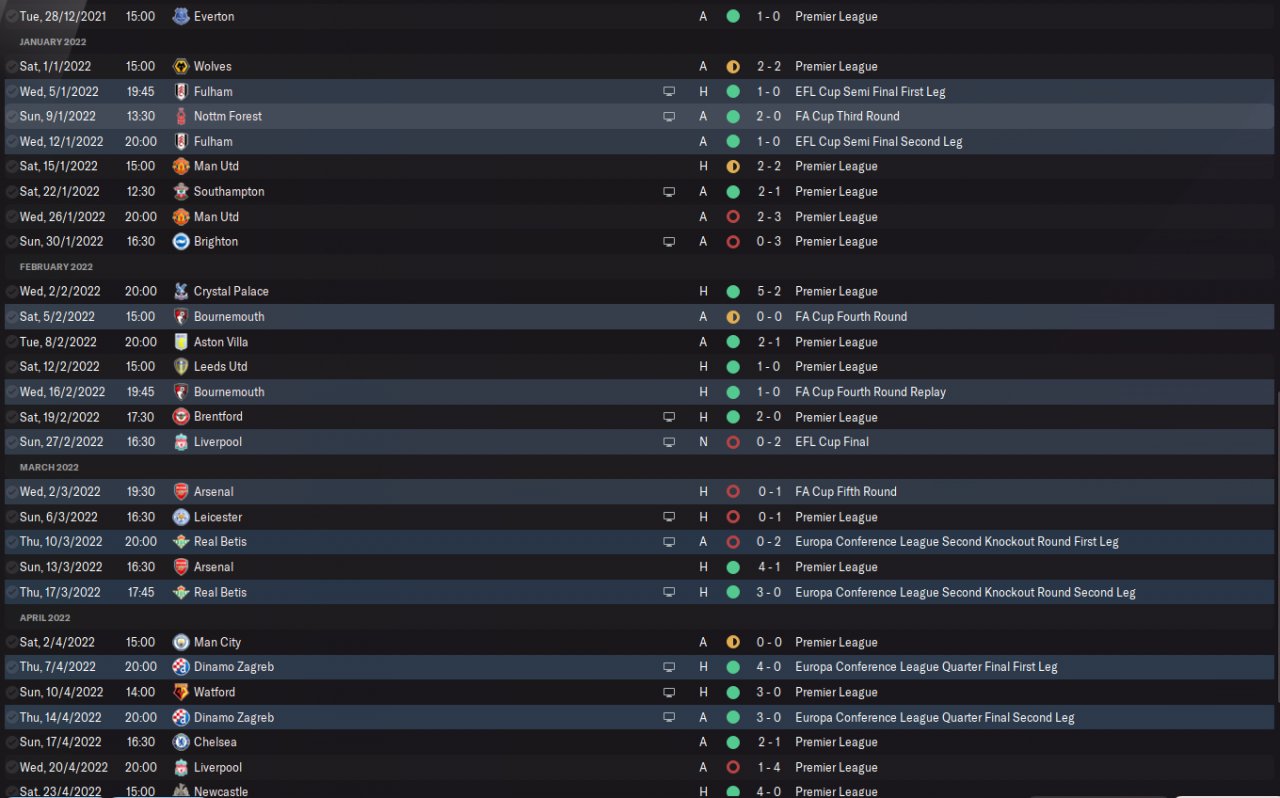Screen dimensions: 1280x798
Task: Open the EFL Cup Final competition link
Action: click(x=832, y=441)
